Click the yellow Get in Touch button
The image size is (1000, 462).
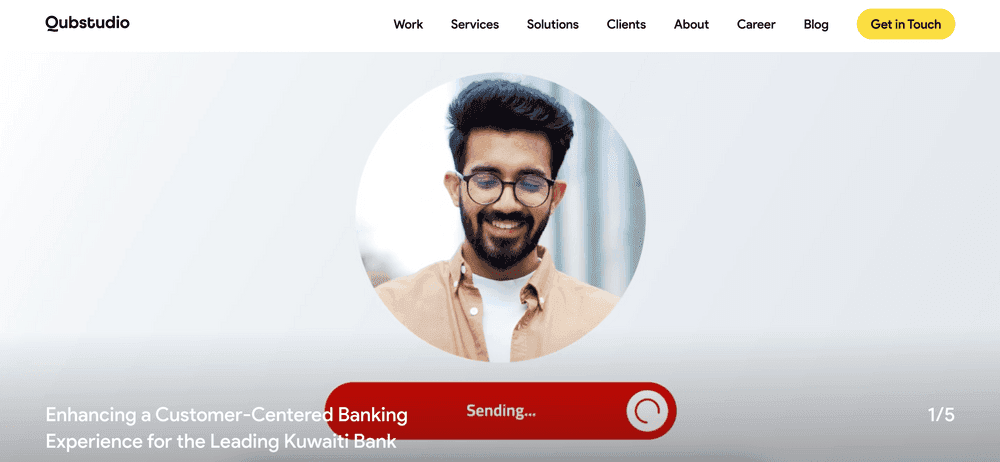click(x=906, y=24)
